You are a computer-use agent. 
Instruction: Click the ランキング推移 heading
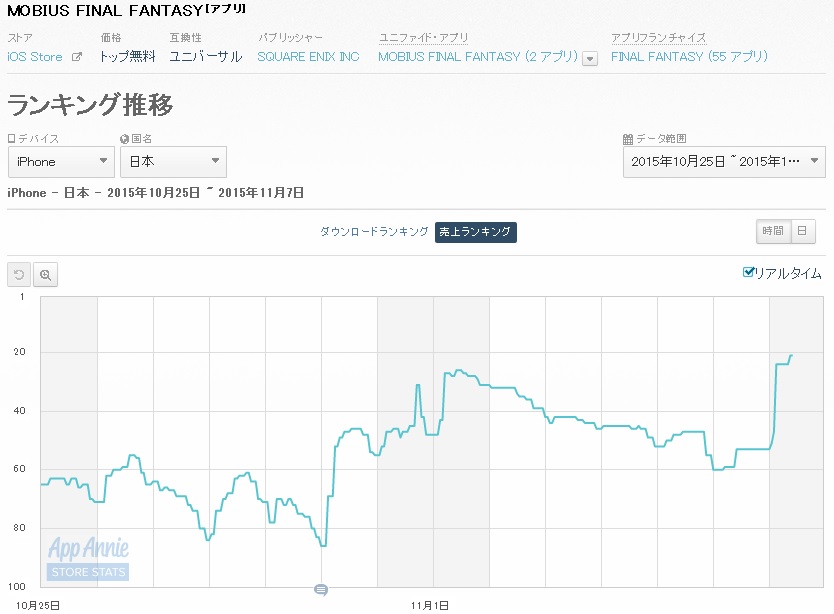coord(90,104)
